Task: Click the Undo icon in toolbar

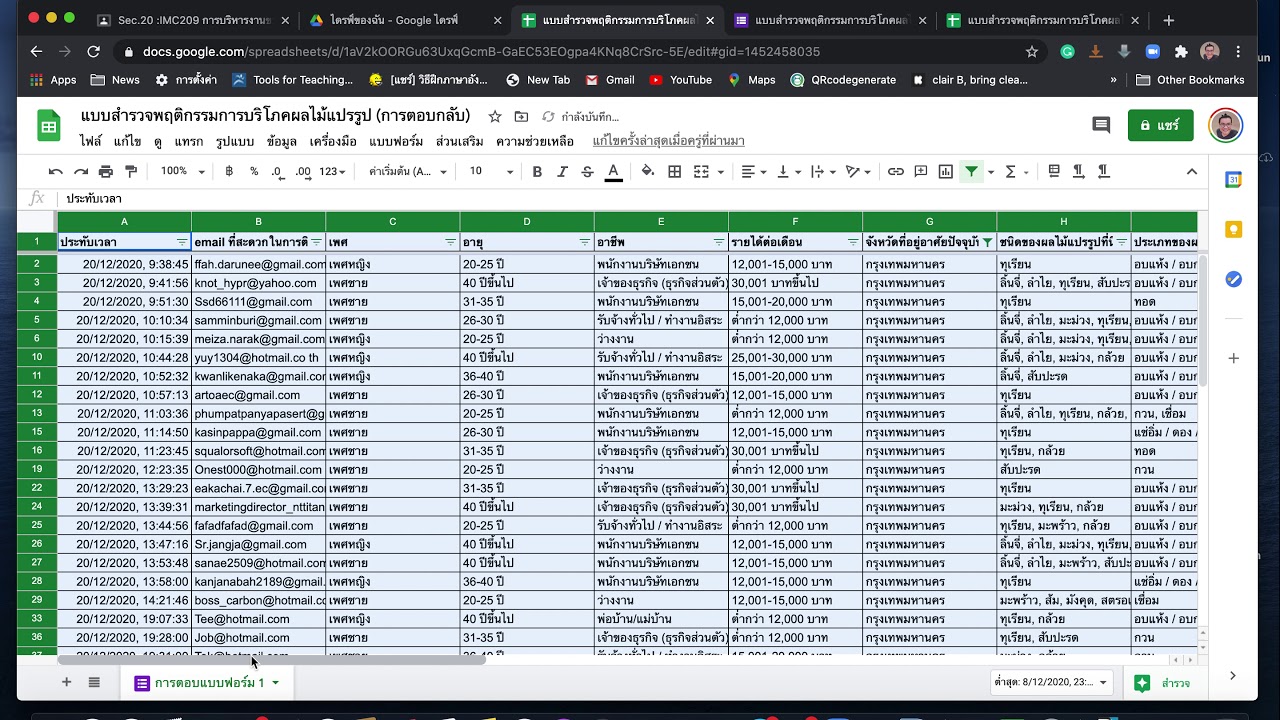Action: (56, 172)
